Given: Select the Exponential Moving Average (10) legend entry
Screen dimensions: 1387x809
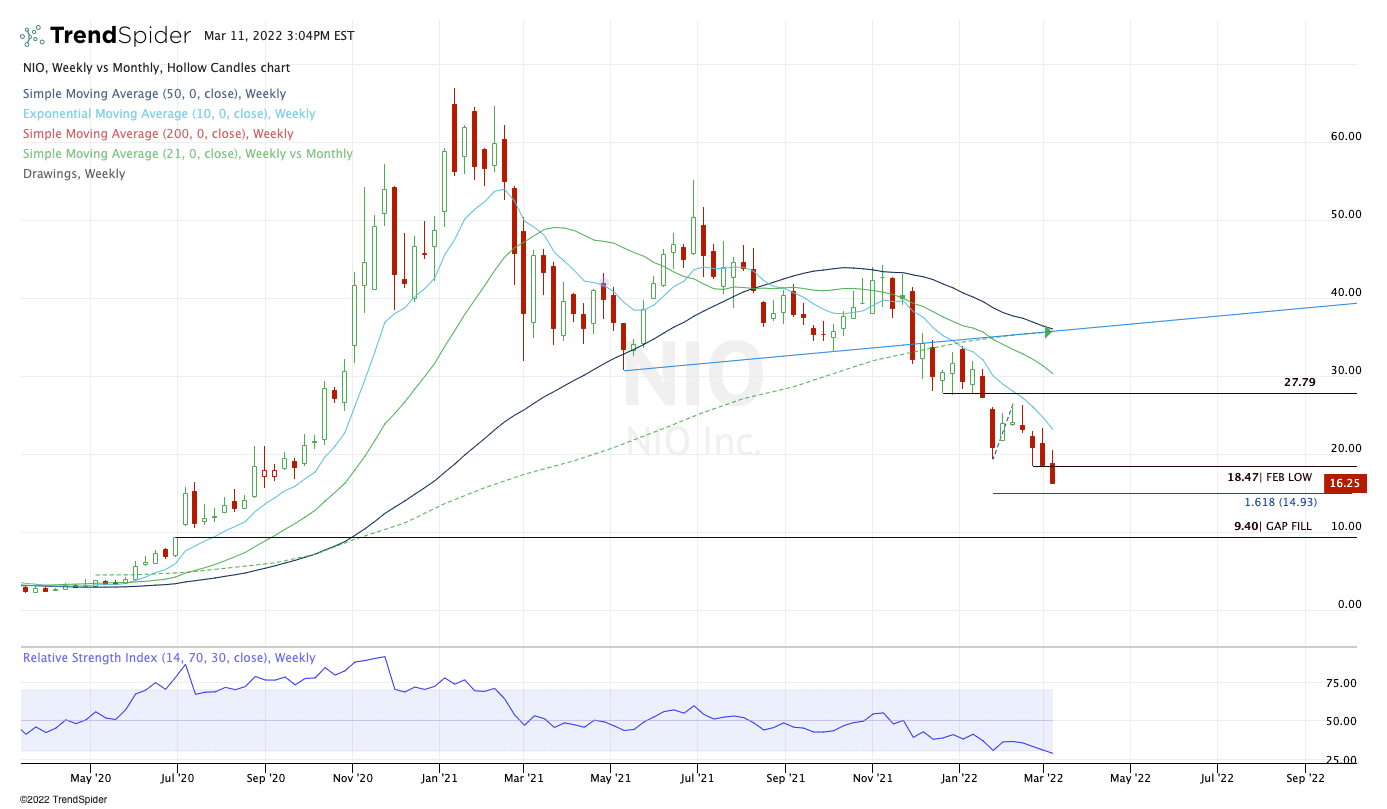Looking at the screenshot, I should point(169,114).
